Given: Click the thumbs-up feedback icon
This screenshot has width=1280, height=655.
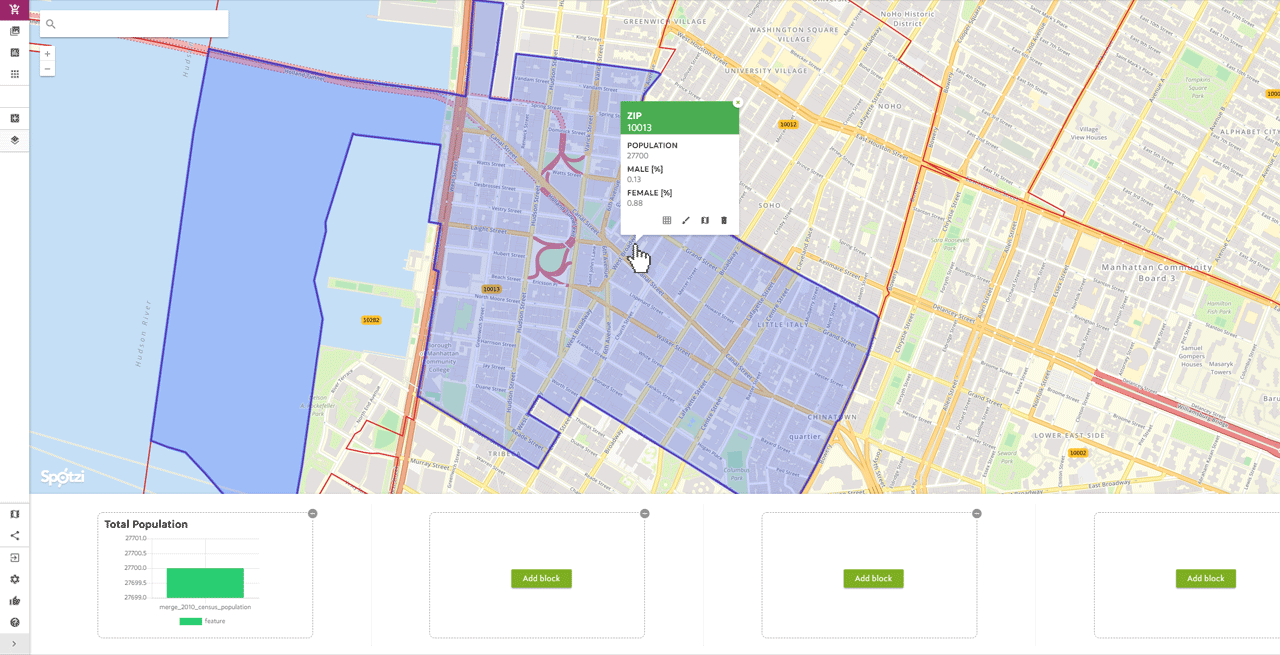Looking at the screenshot, I should pos(14,601).
